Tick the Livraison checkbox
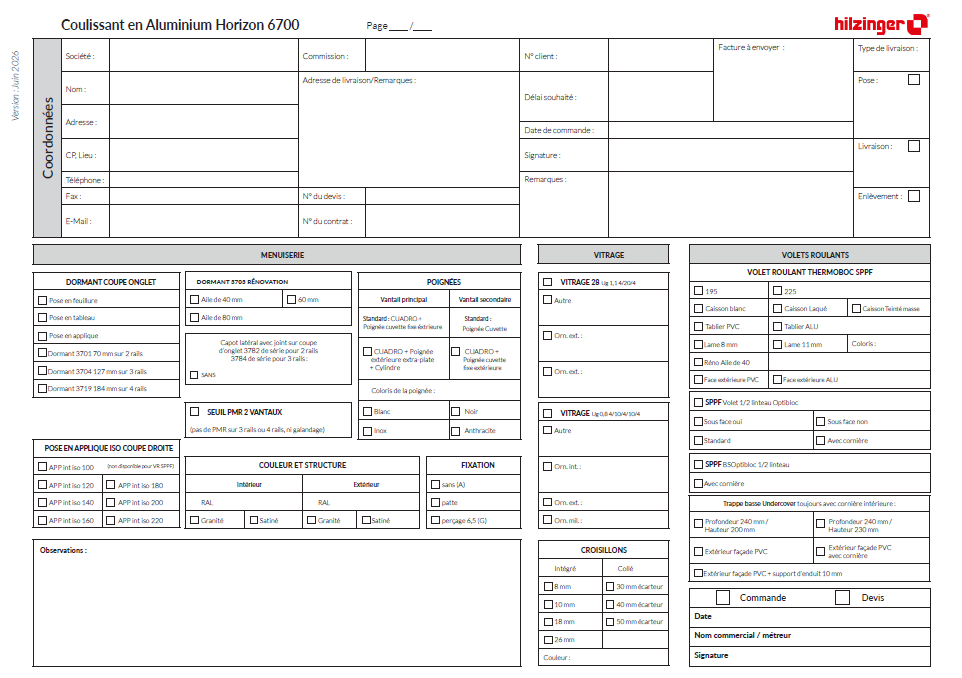 pos(914,146)
